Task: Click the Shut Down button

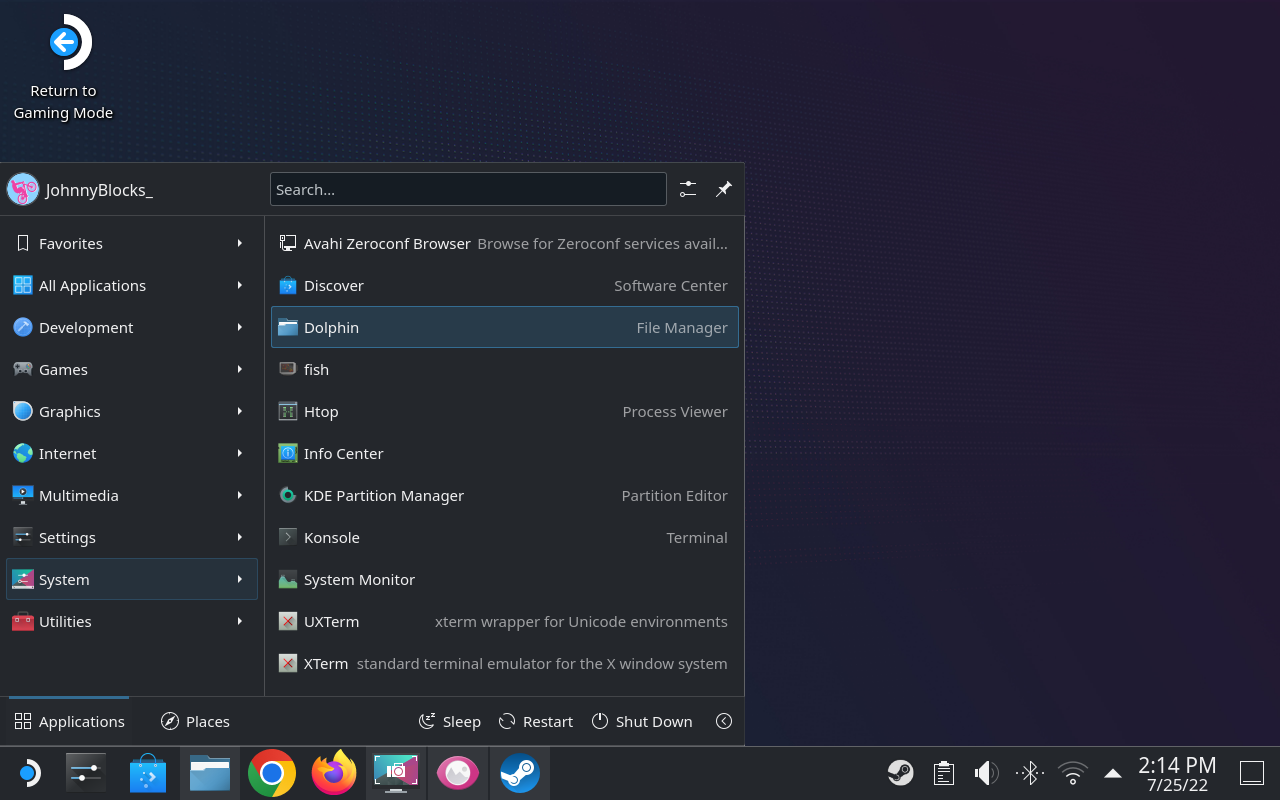Action: [642, 721]
